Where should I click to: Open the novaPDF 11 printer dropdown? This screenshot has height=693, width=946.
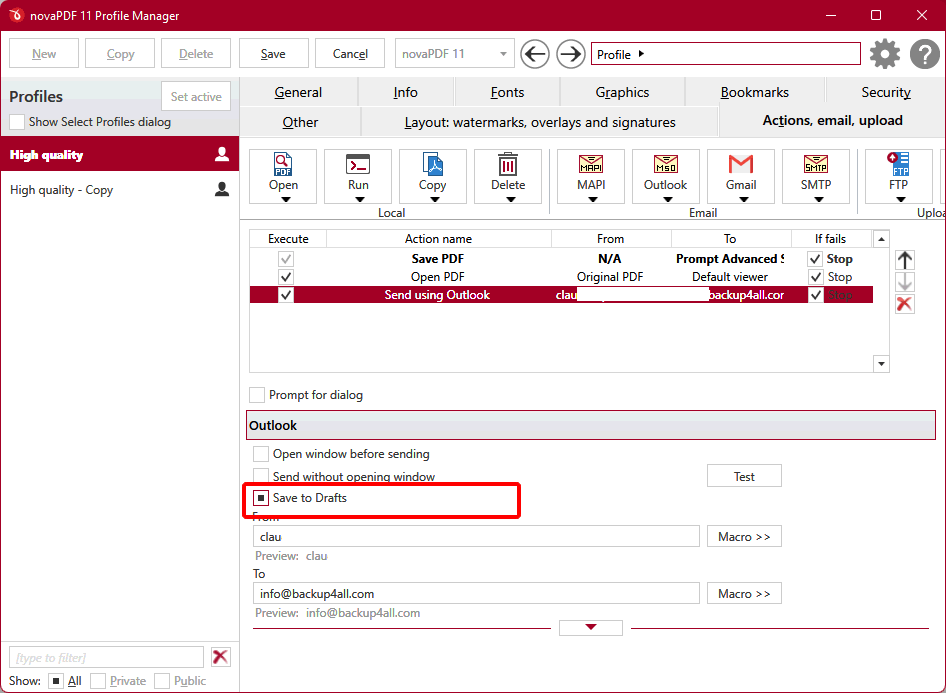click(x=454, y=54)
